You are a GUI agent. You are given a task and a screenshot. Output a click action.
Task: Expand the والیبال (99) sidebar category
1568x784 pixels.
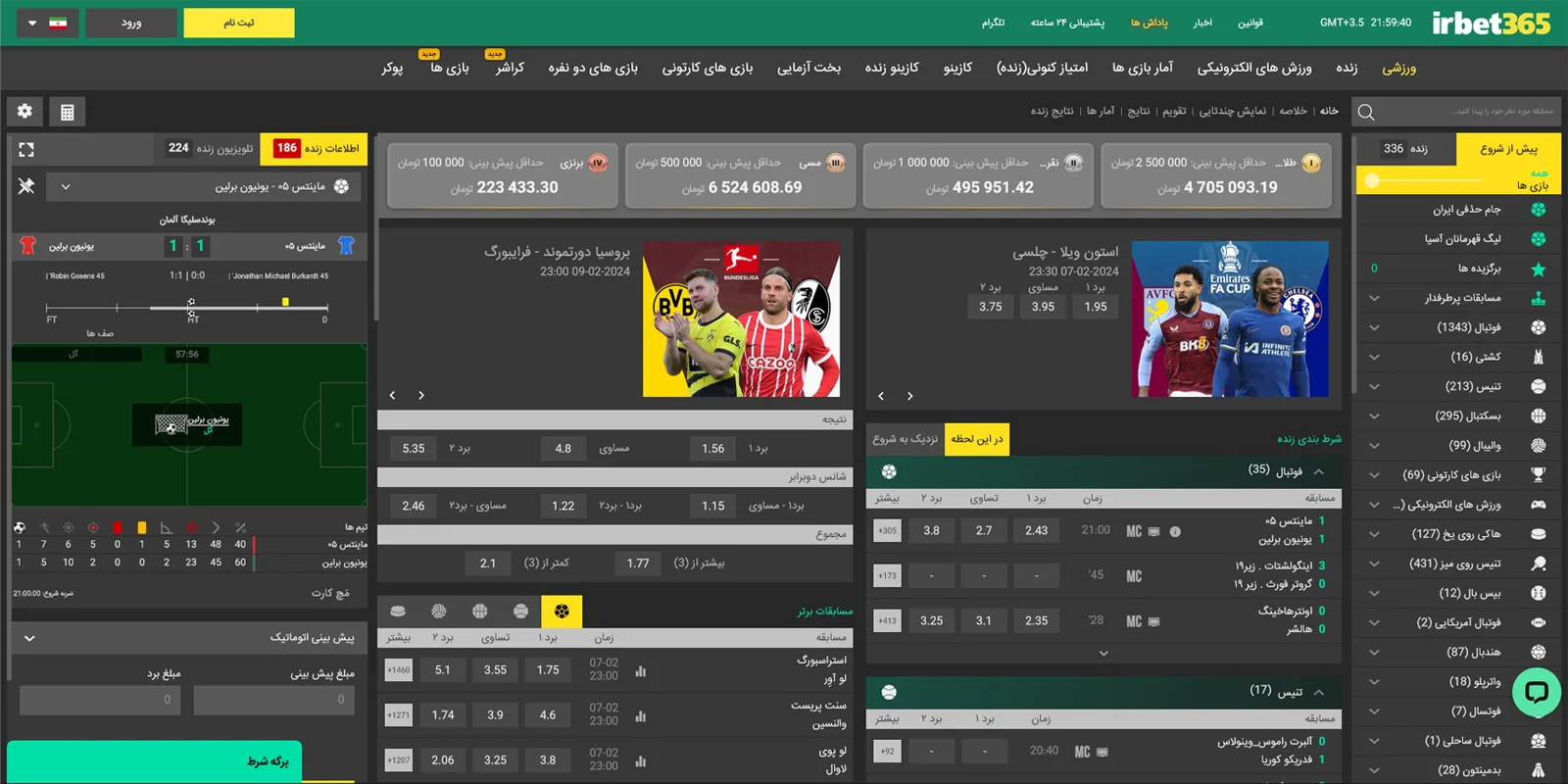click(1374, 446)
